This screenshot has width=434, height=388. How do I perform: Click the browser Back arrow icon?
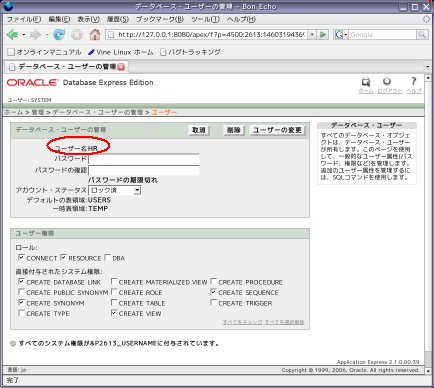pyautogui.click(x=12, y=34)
